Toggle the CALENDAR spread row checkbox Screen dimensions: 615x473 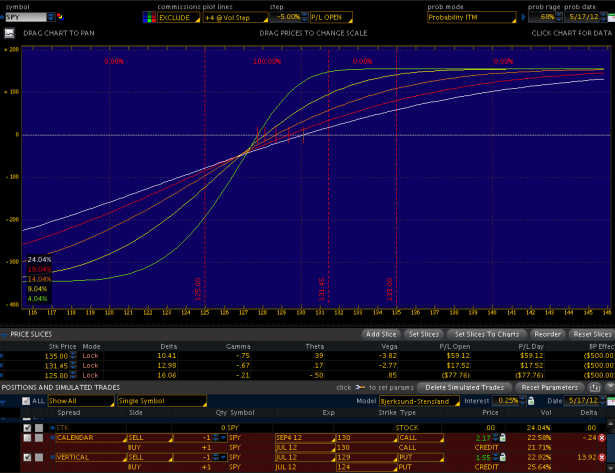tap(27, 437)
